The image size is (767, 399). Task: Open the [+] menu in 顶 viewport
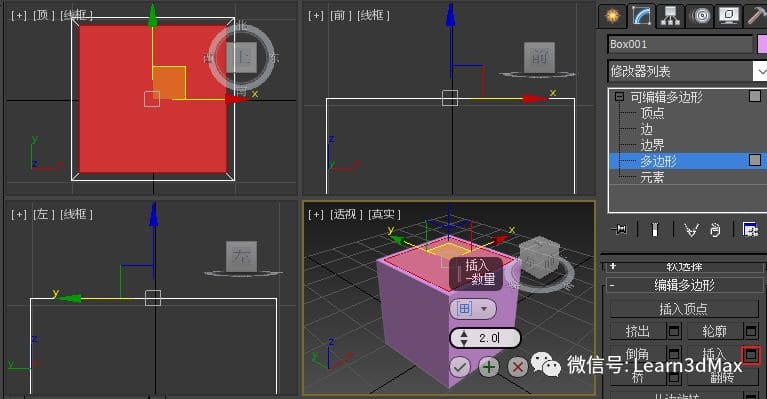pos(19,16)
